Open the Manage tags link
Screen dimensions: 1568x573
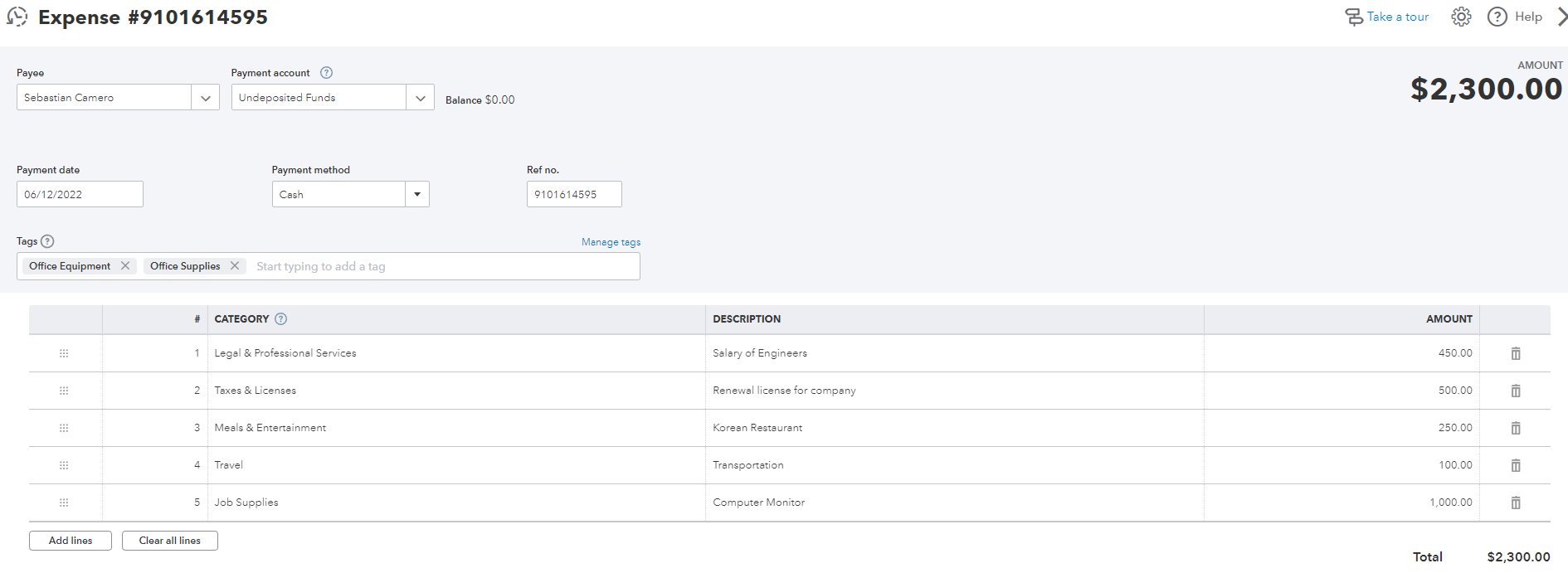click(611, 242)
